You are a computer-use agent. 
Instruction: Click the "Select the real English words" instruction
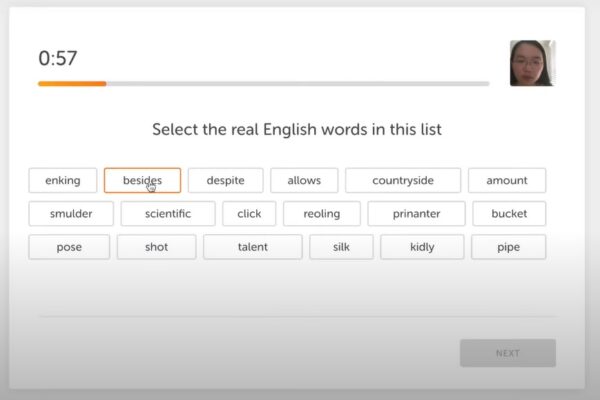point(297,129)
